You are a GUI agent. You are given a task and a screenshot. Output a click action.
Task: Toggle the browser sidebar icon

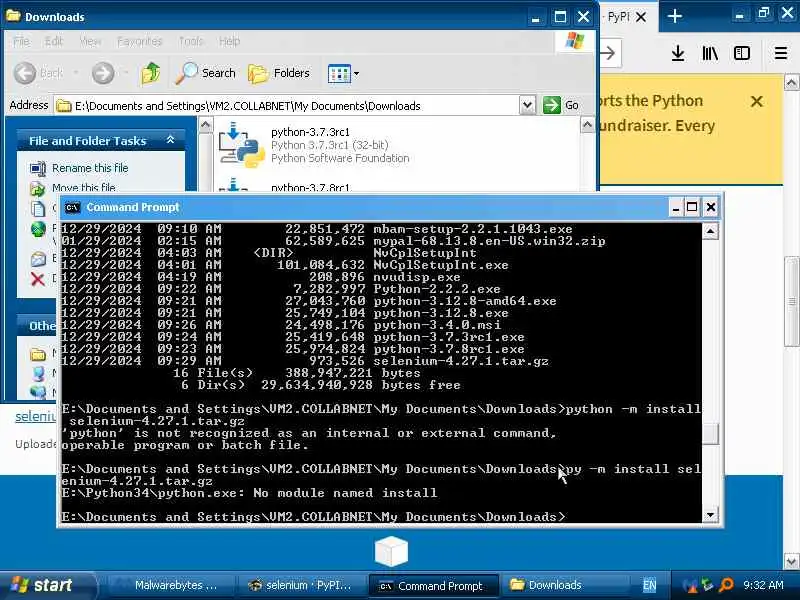[742, 53]
